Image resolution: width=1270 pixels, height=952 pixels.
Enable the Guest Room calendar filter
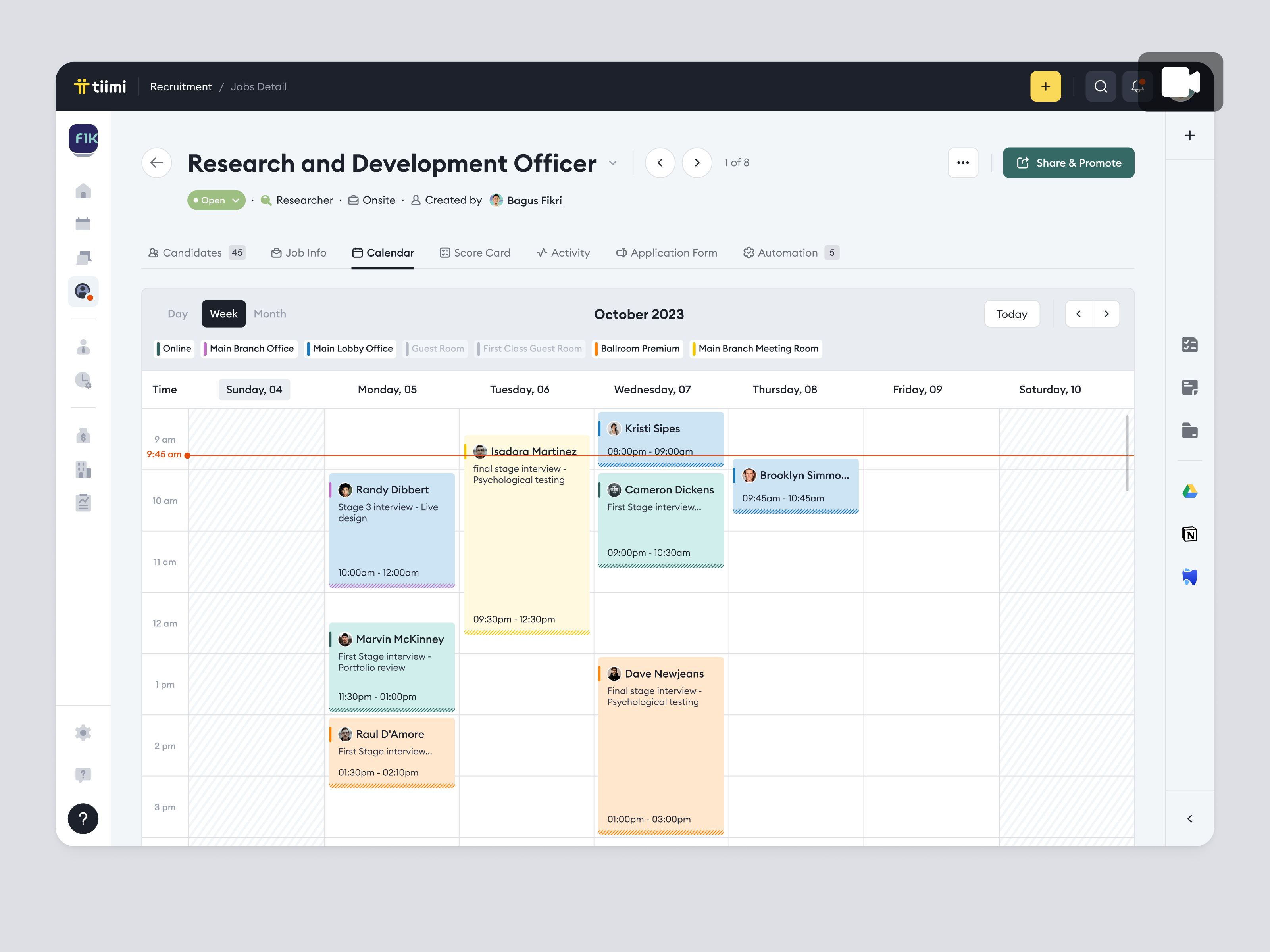436,348
